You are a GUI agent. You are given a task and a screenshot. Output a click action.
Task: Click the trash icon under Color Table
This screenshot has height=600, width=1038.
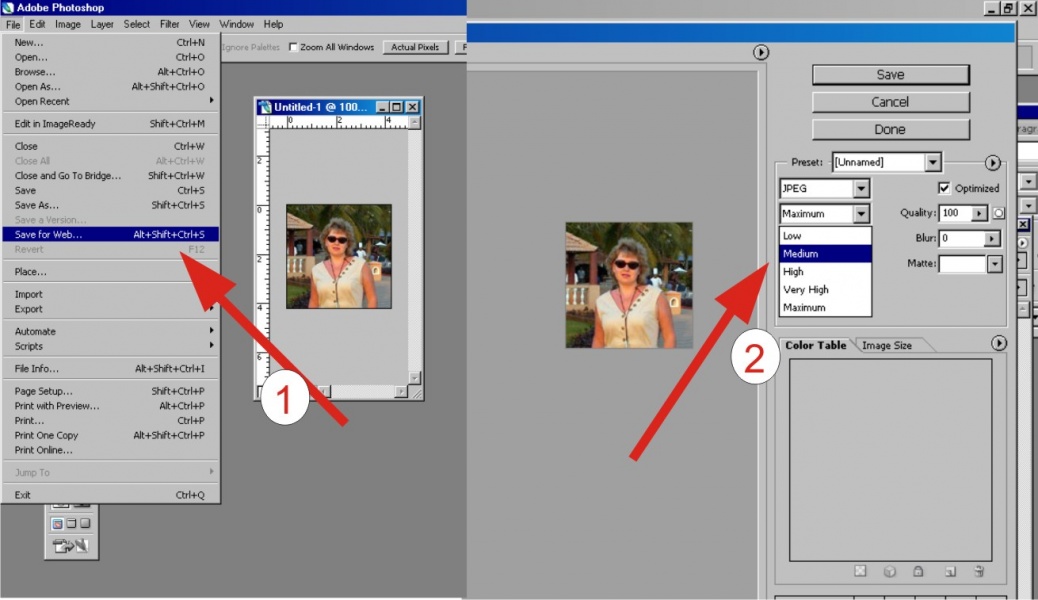click(x=979, y=571)
